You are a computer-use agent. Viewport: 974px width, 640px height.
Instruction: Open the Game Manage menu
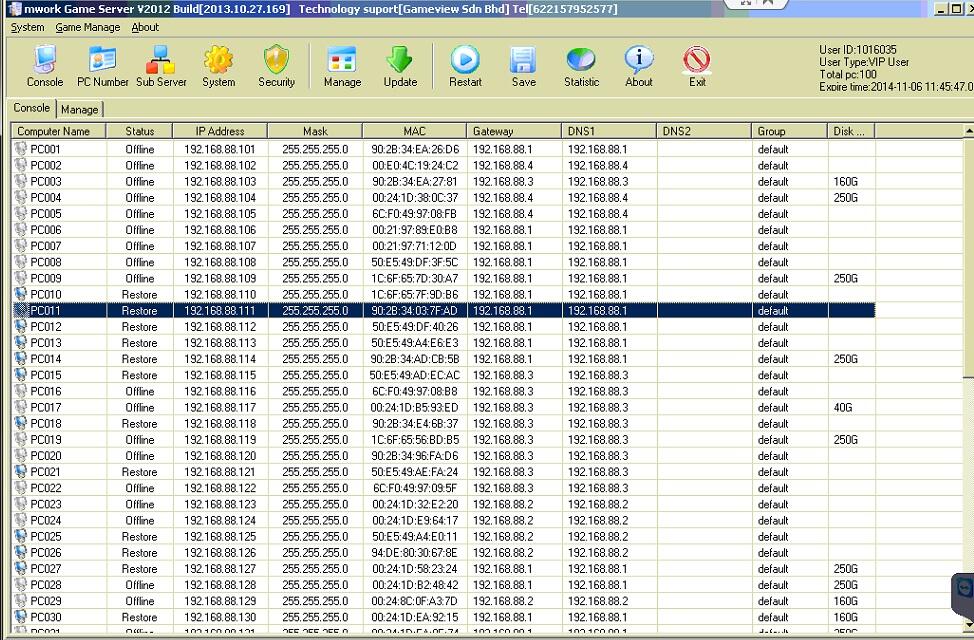tap(87, 27)
